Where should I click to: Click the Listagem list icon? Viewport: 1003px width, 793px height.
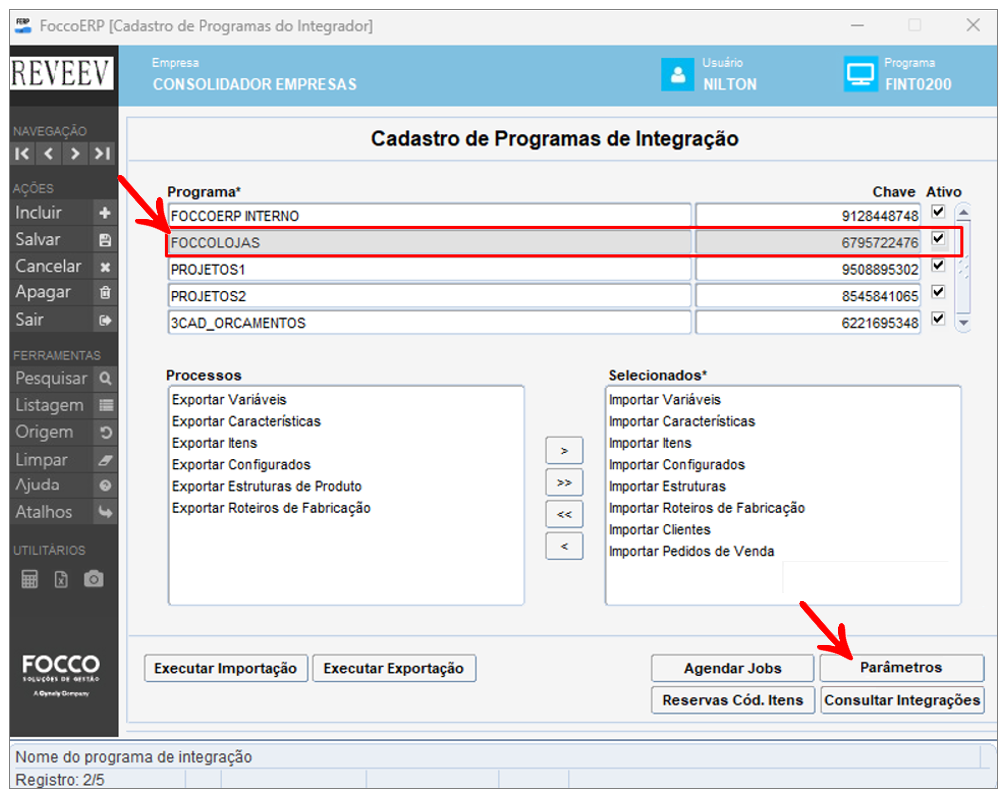pyautogui.click(x=105, y=405)
